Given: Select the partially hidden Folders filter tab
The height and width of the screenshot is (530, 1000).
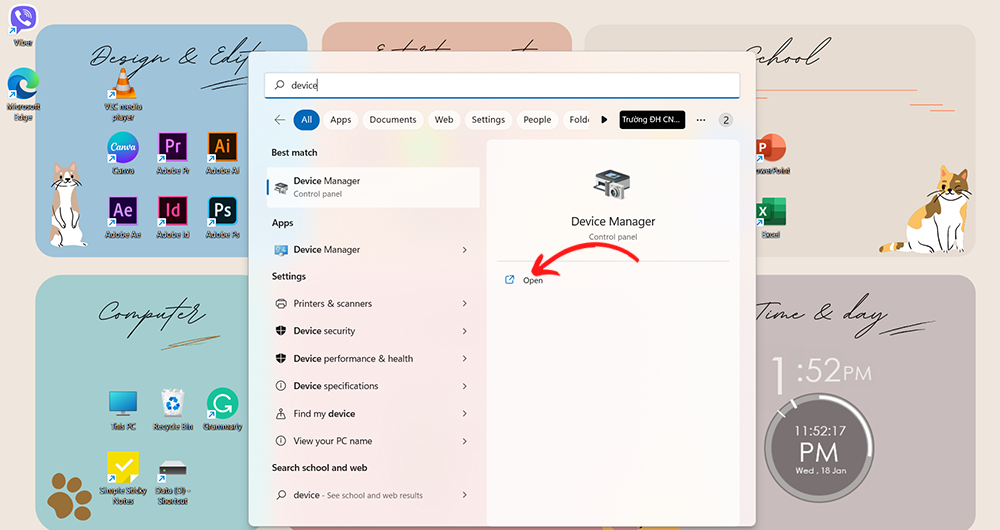Looking at the screenshot, I should 578,120.
